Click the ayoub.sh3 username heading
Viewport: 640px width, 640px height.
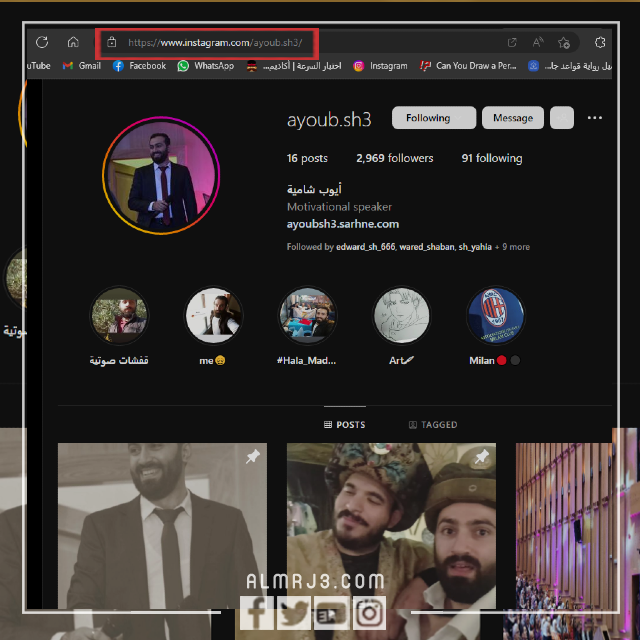[329, 120]
